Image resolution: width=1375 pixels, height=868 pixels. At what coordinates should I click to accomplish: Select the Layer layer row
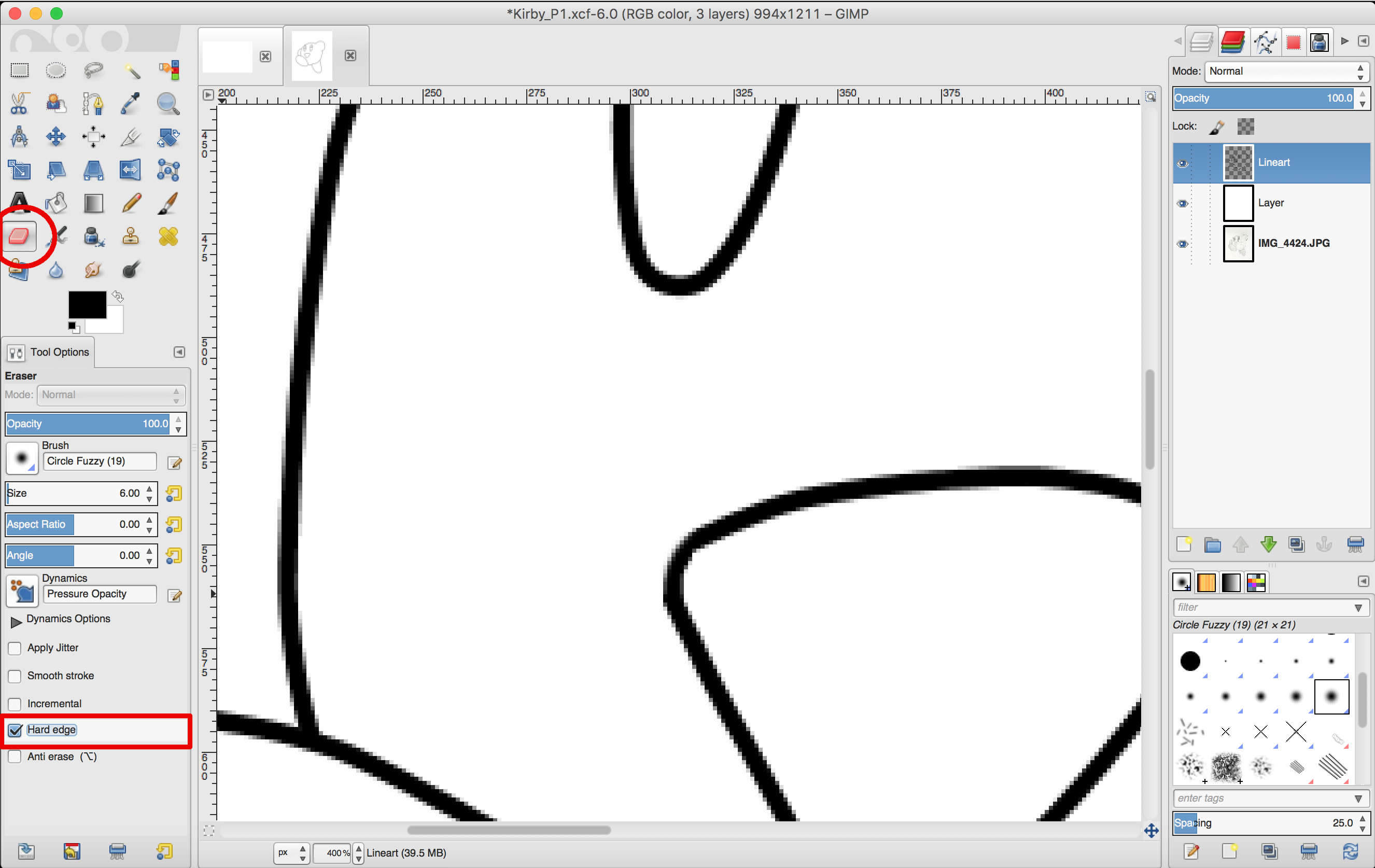click(1271, 203)
